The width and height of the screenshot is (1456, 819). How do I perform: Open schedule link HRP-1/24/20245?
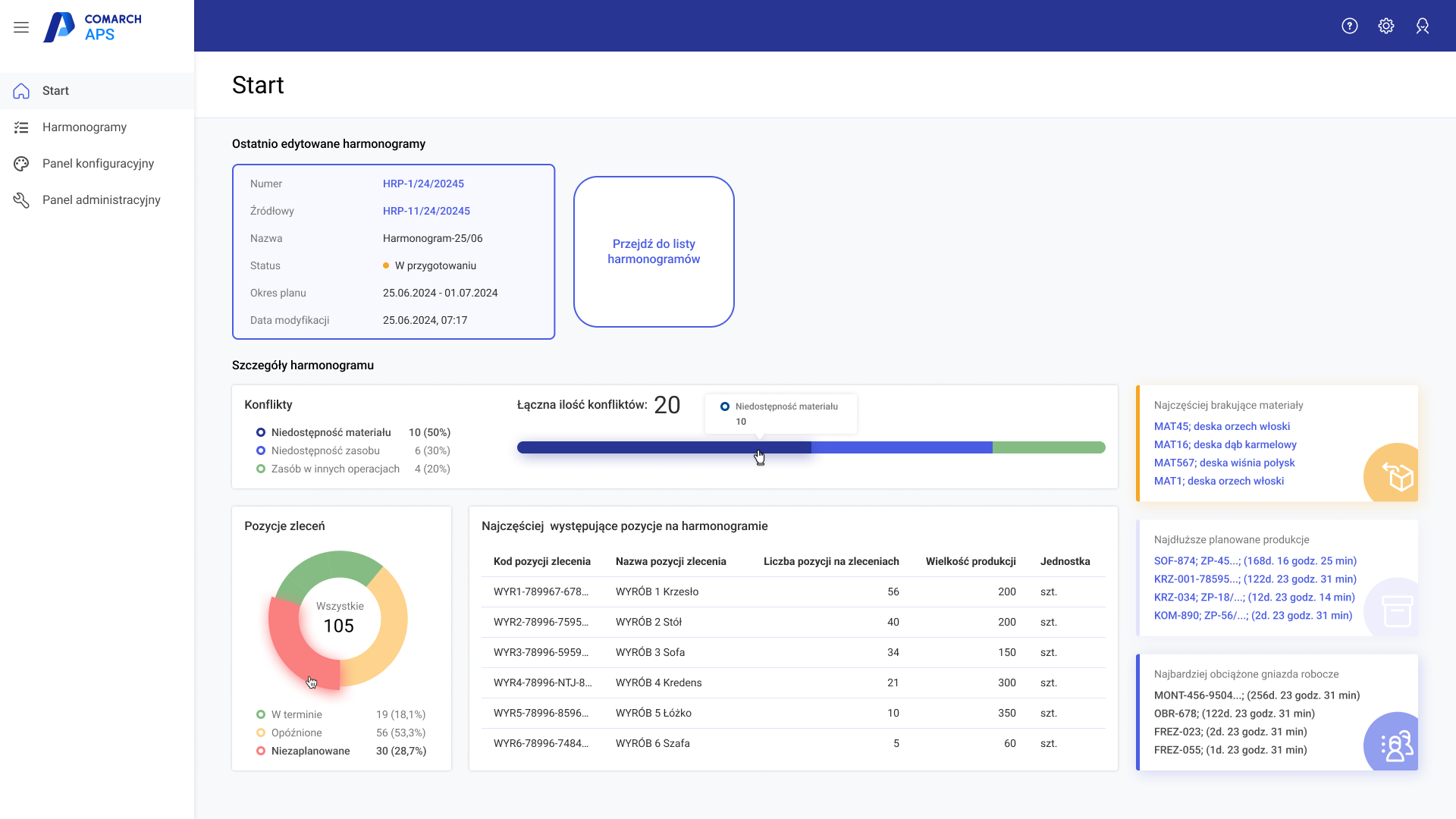pos(423,184)
